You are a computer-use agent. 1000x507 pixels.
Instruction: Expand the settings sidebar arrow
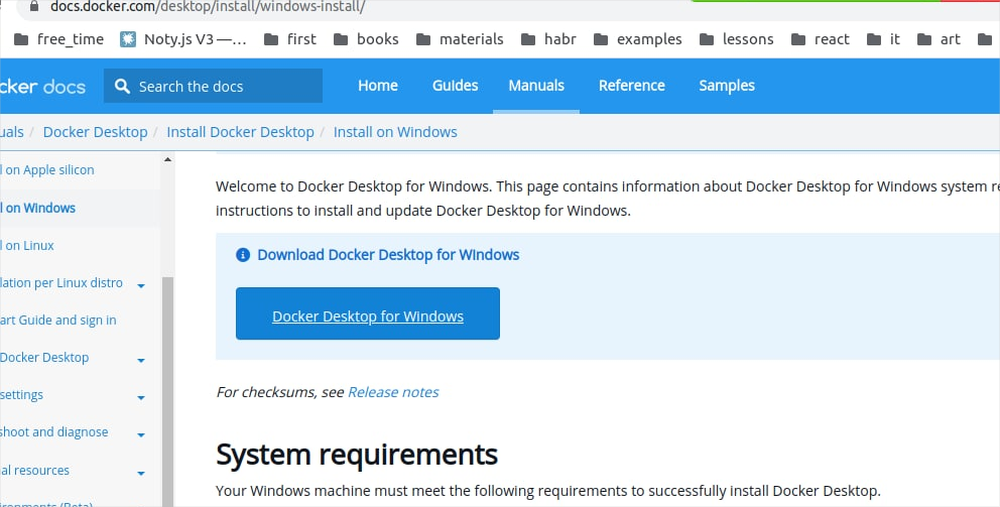coord(141,397)
